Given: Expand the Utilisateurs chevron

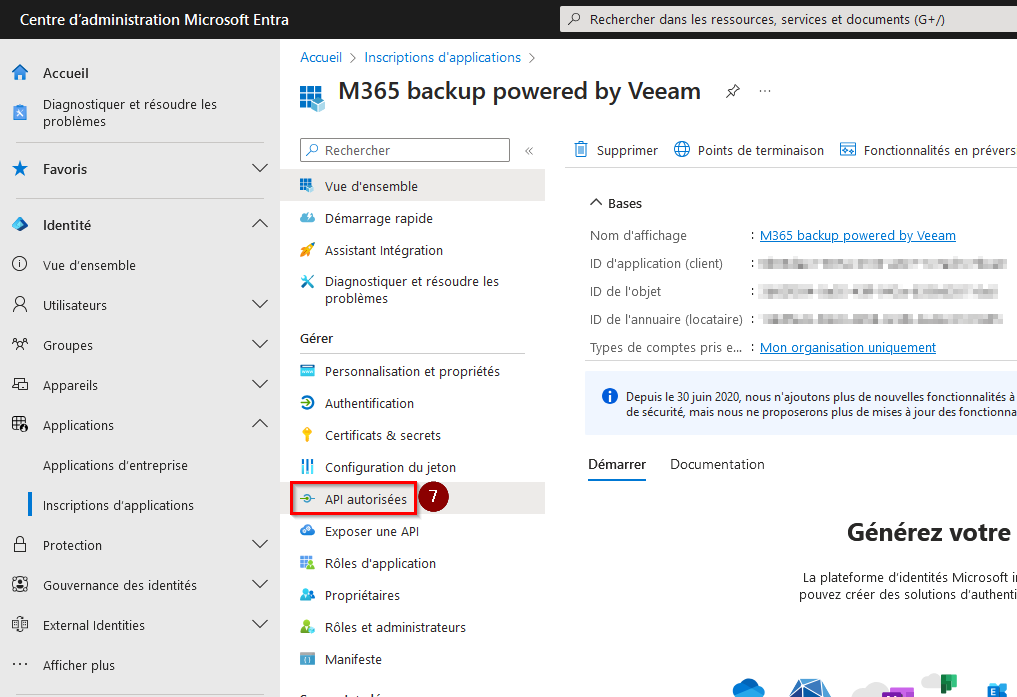Looking at the screenshot, I should (260, 304).
